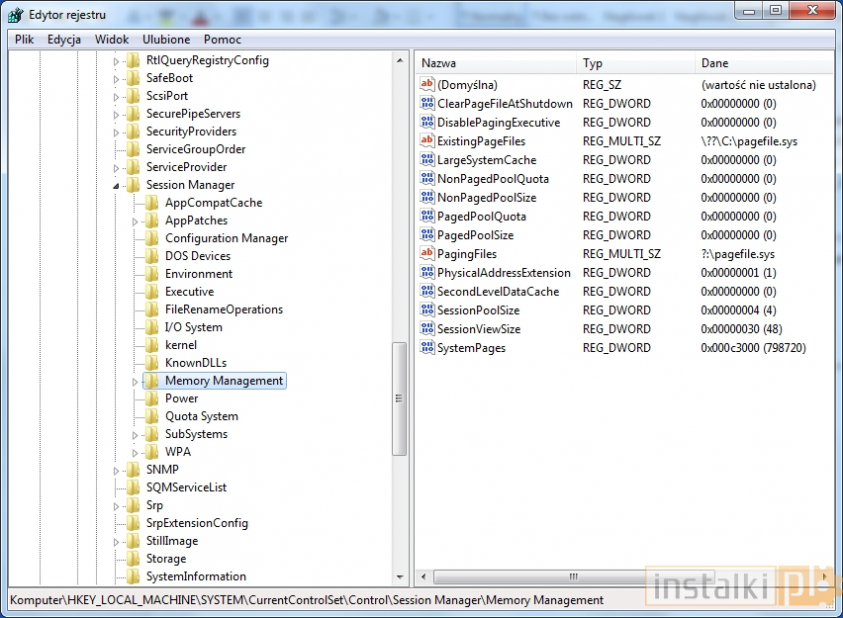Collapse the Session Manager tree node
Viewport: 843px width, 618px height.
(x=116, y=185)
